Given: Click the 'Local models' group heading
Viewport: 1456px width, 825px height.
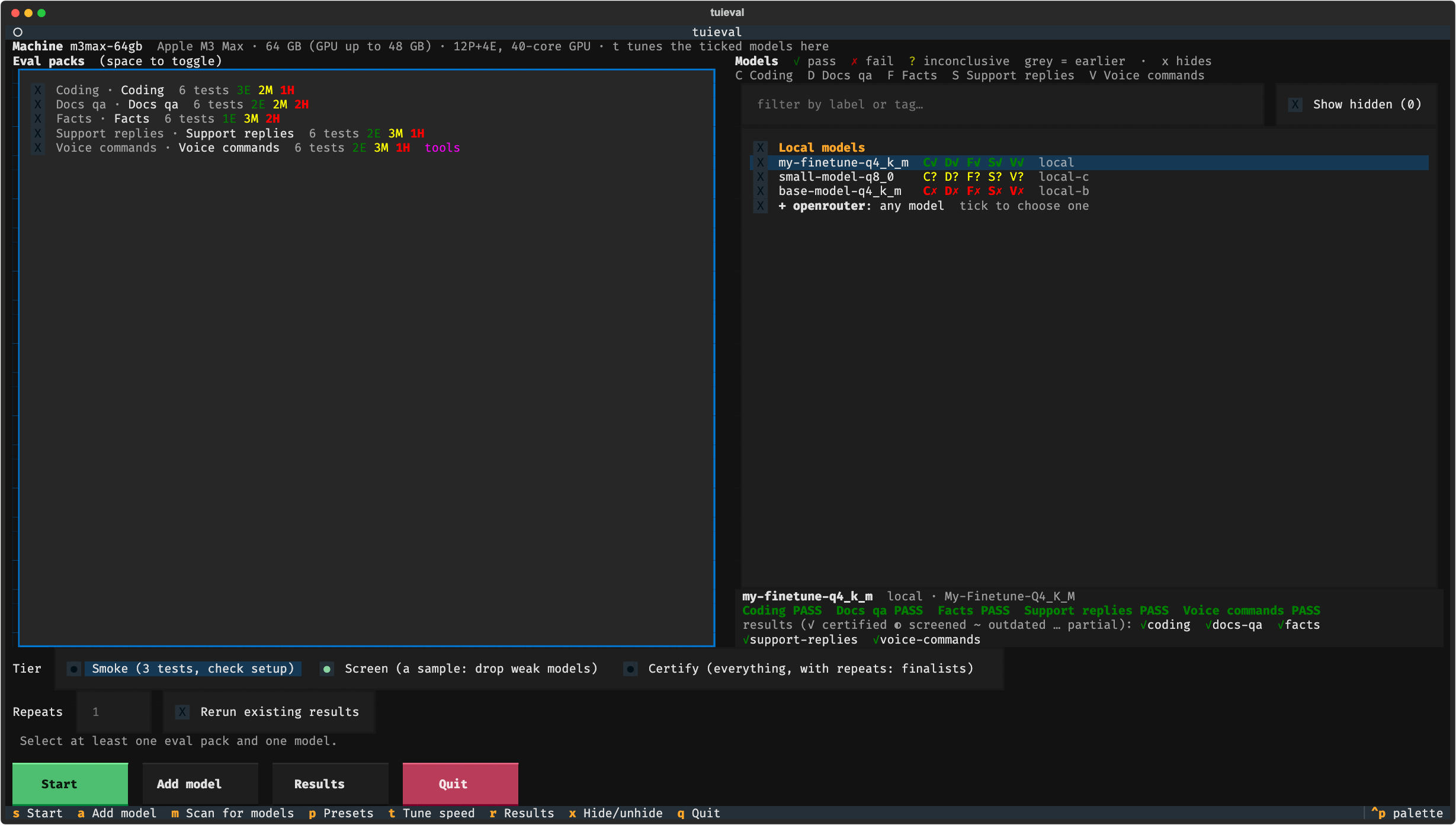Looking at the screenshot, I should pyautogui.click(x=822, y=148).
